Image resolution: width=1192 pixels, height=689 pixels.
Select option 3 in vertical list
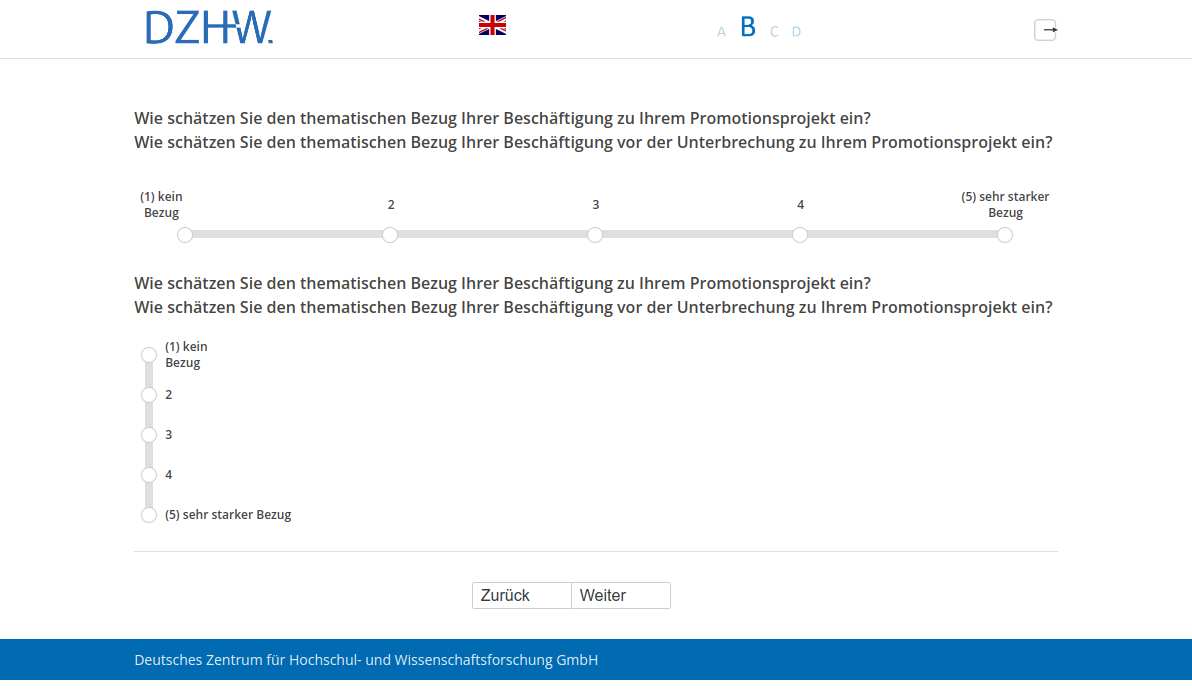149,435
